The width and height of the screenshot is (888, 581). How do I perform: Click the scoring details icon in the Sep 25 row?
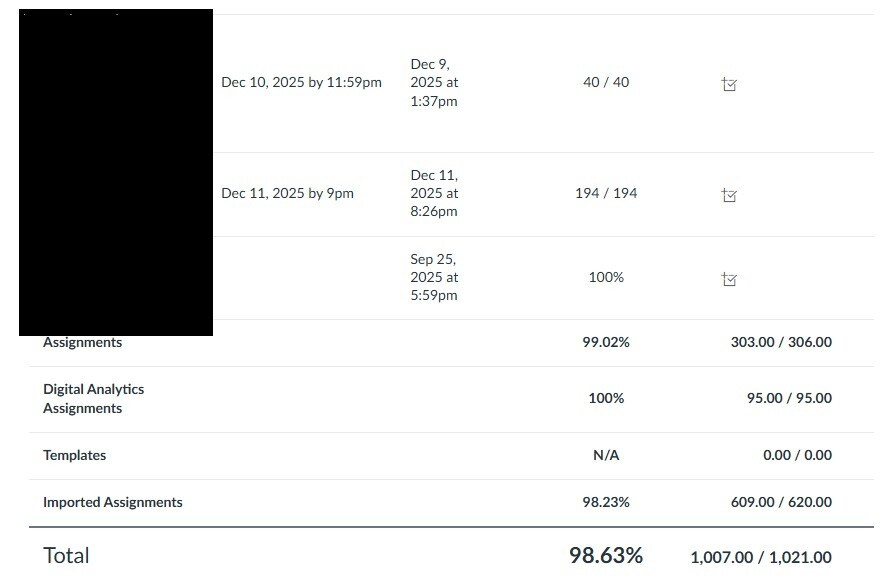(x=729, y=280)
